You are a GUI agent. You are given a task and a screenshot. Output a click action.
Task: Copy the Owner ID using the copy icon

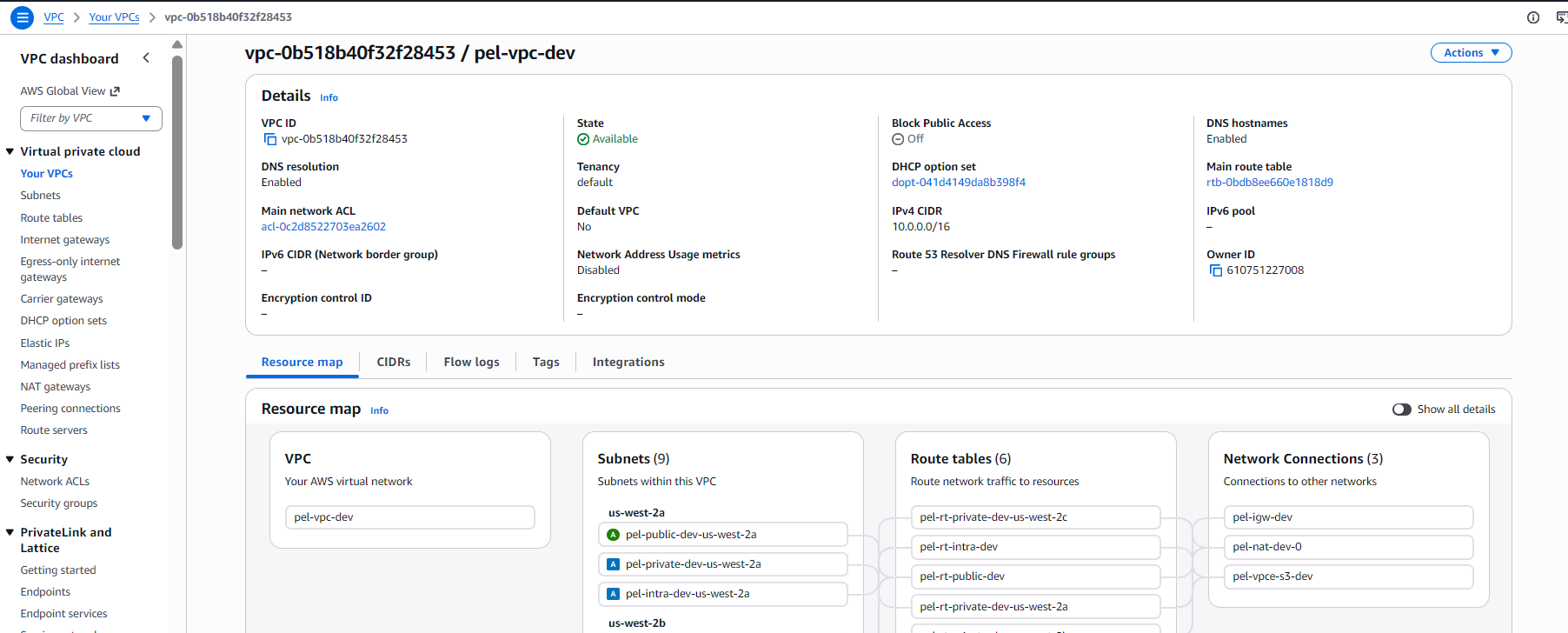[x=1216, y=270]
